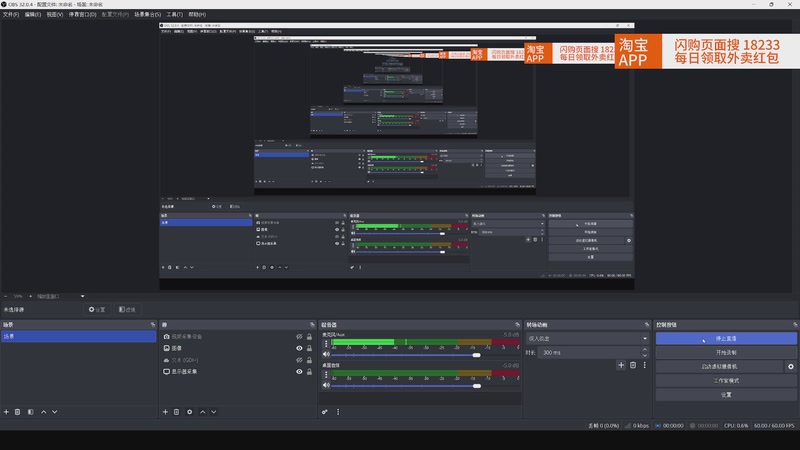Zoom in preview with the plus icon
The height and width of the screenshot is (450, 800).
30,296
